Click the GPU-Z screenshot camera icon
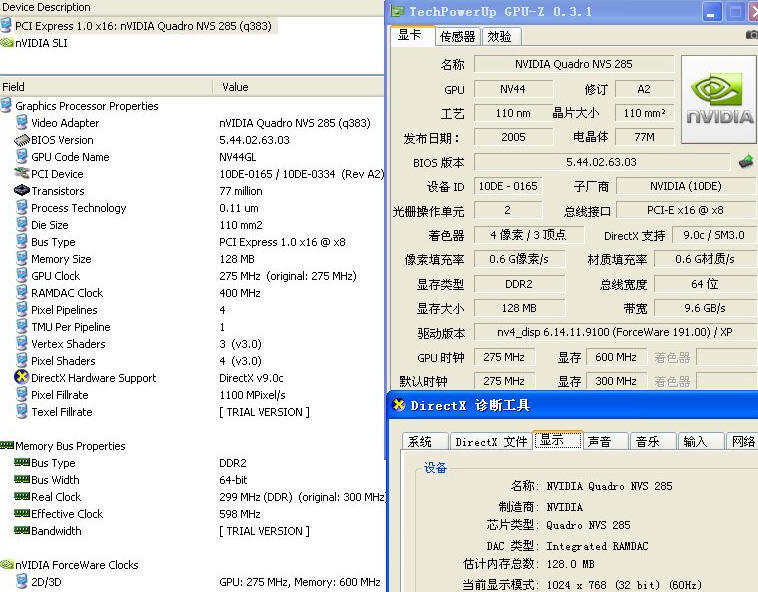758x592 pixels. tap(751, 35)
